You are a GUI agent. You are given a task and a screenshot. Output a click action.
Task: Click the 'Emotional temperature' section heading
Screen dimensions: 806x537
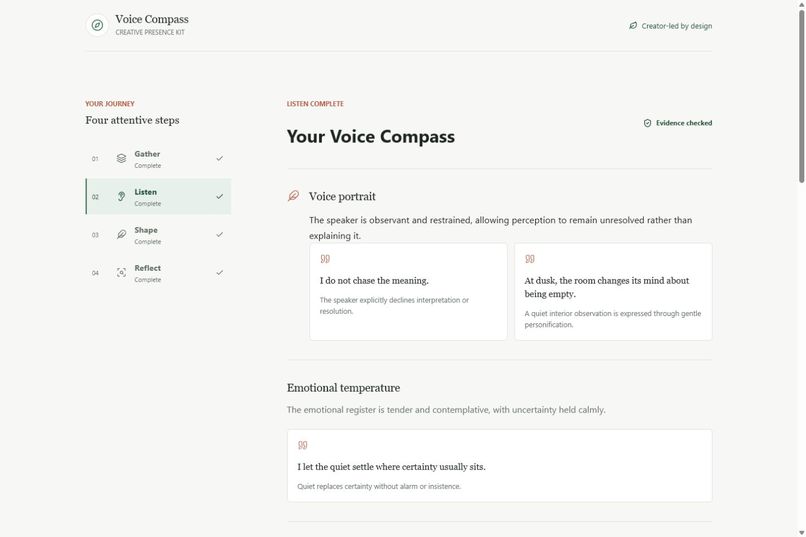tap(343, 388)
